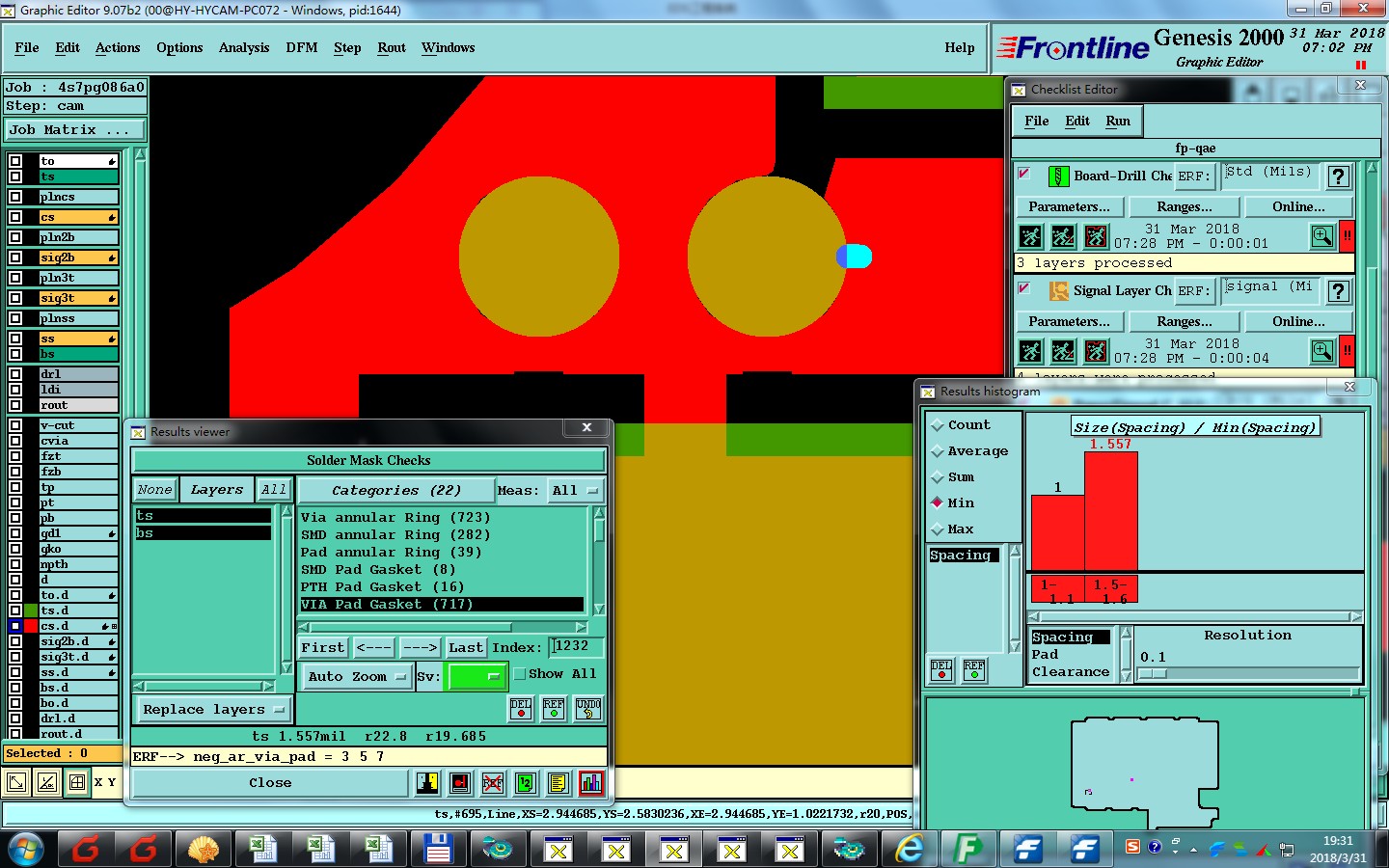Click the green numbered page icon in Results viewer
1389x868 pixels.
[526, 782]
